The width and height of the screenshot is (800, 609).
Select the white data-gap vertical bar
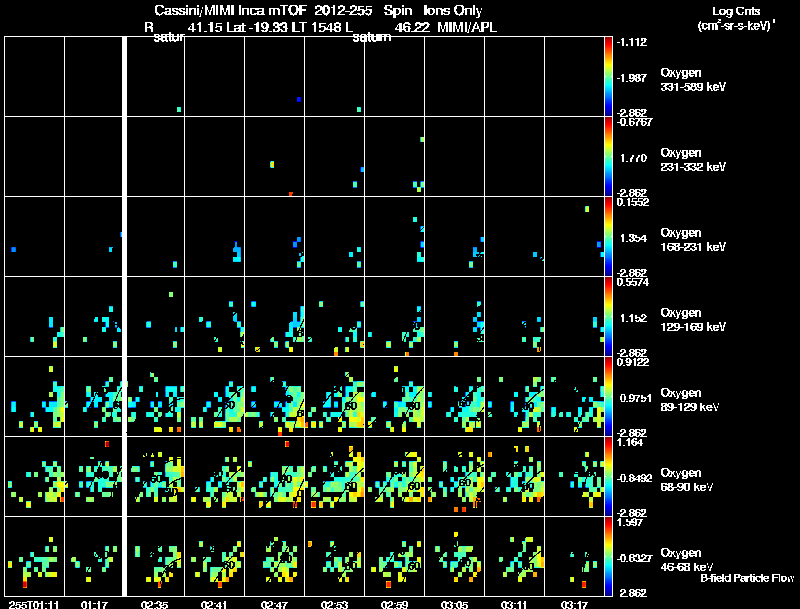[x=124, y=316]
